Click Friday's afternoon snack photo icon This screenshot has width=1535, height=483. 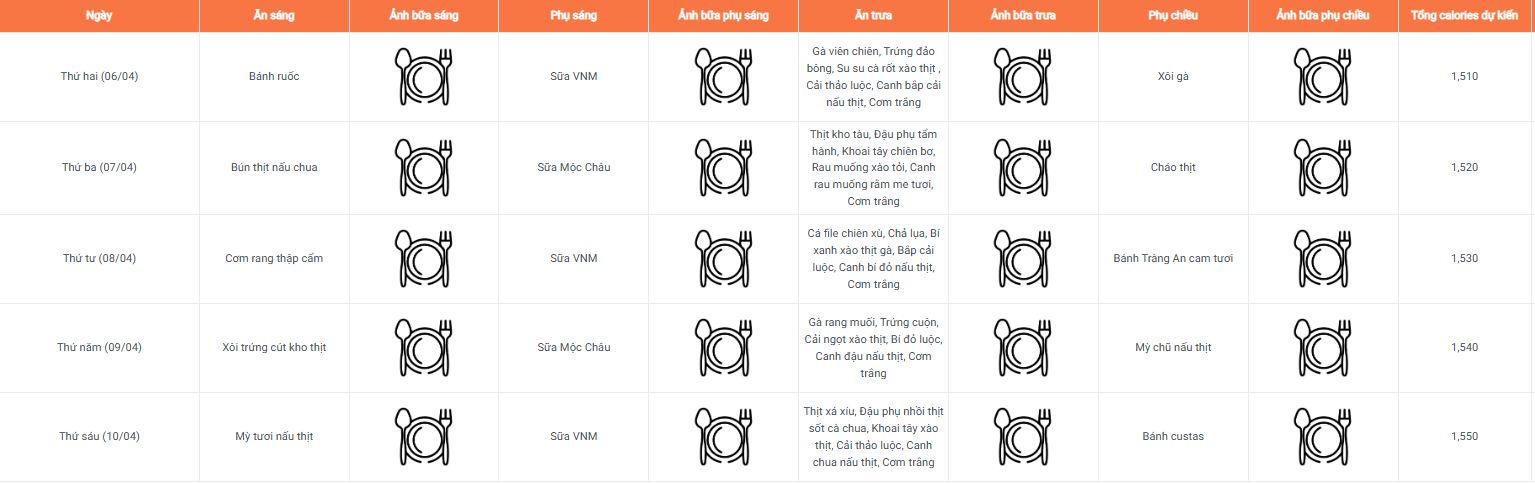pos(1322,436)
